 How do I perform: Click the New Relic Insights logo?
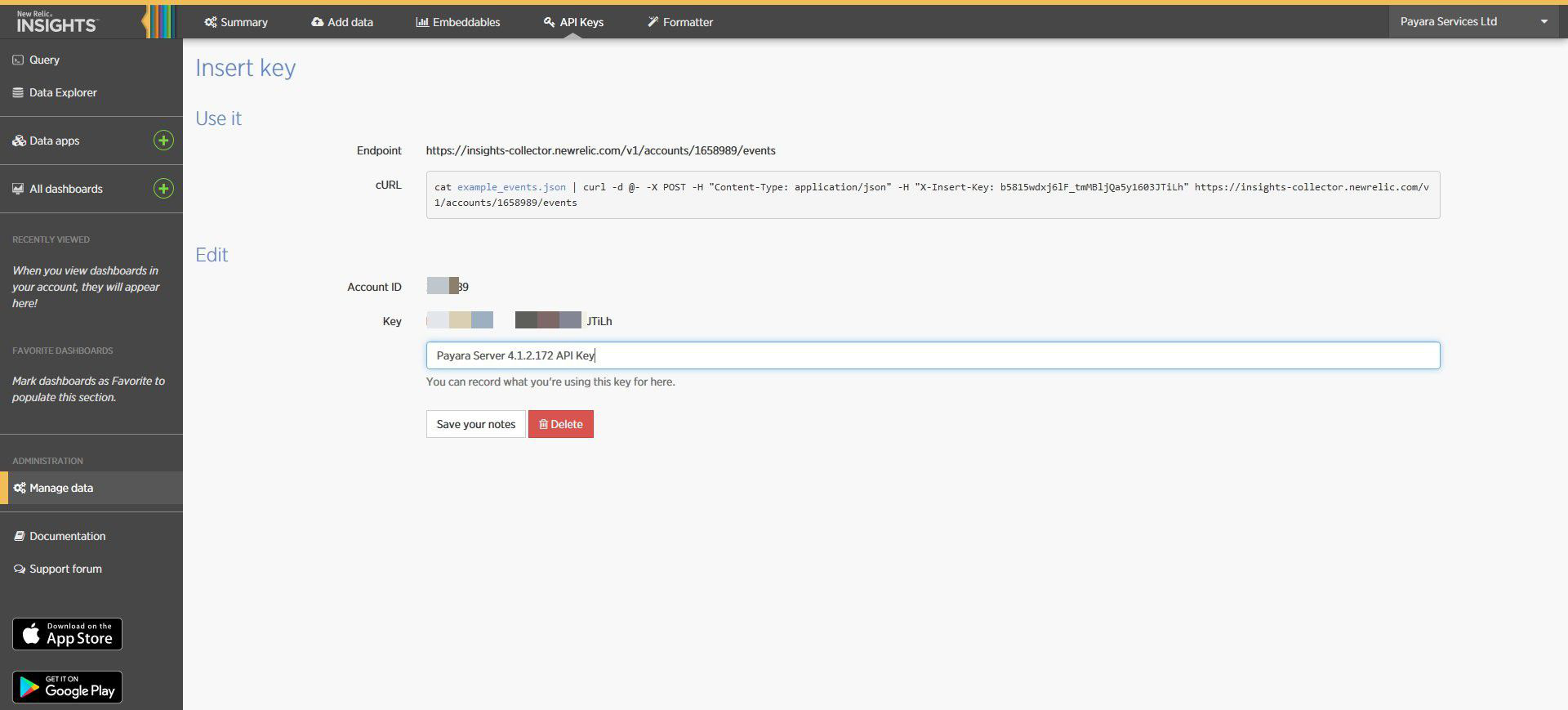(56, 22)
